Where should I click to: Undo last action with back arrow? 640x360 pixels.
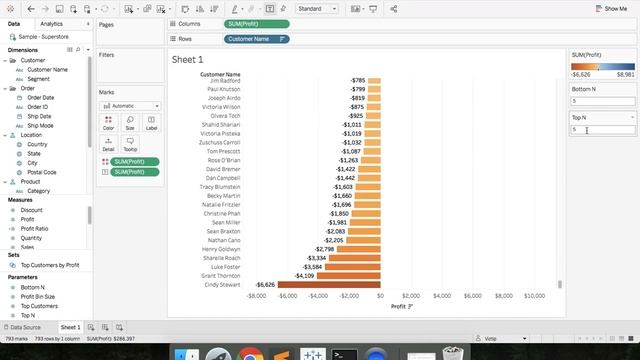tap(31, 9)
